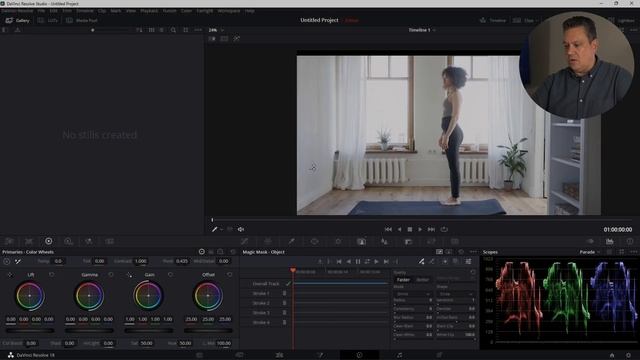Open Scopes three-dot options menu
Image resolution: width=640 pixels, height=360 pixels.
633,252
